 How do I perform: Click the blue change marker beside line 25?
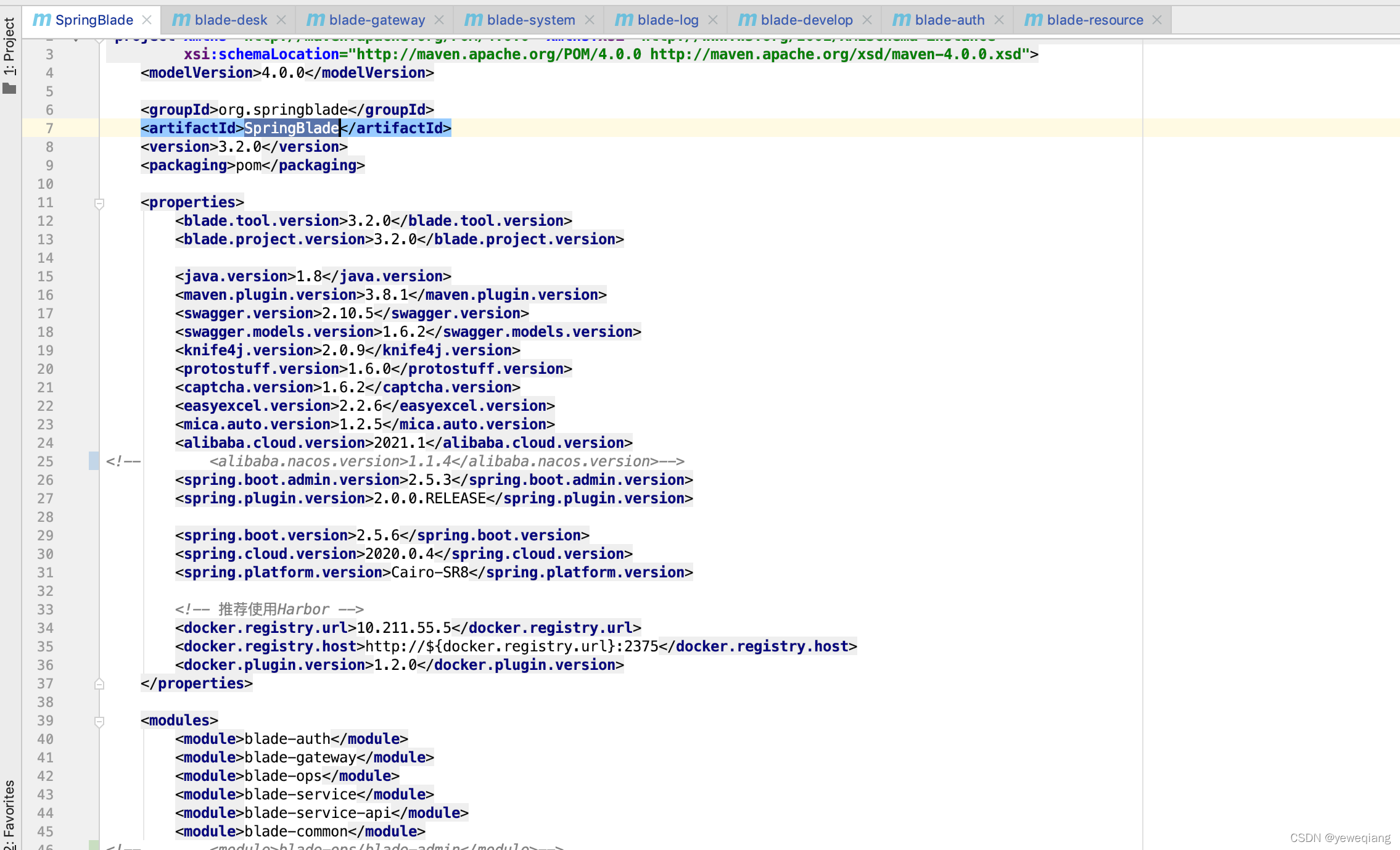pos(94,461)
